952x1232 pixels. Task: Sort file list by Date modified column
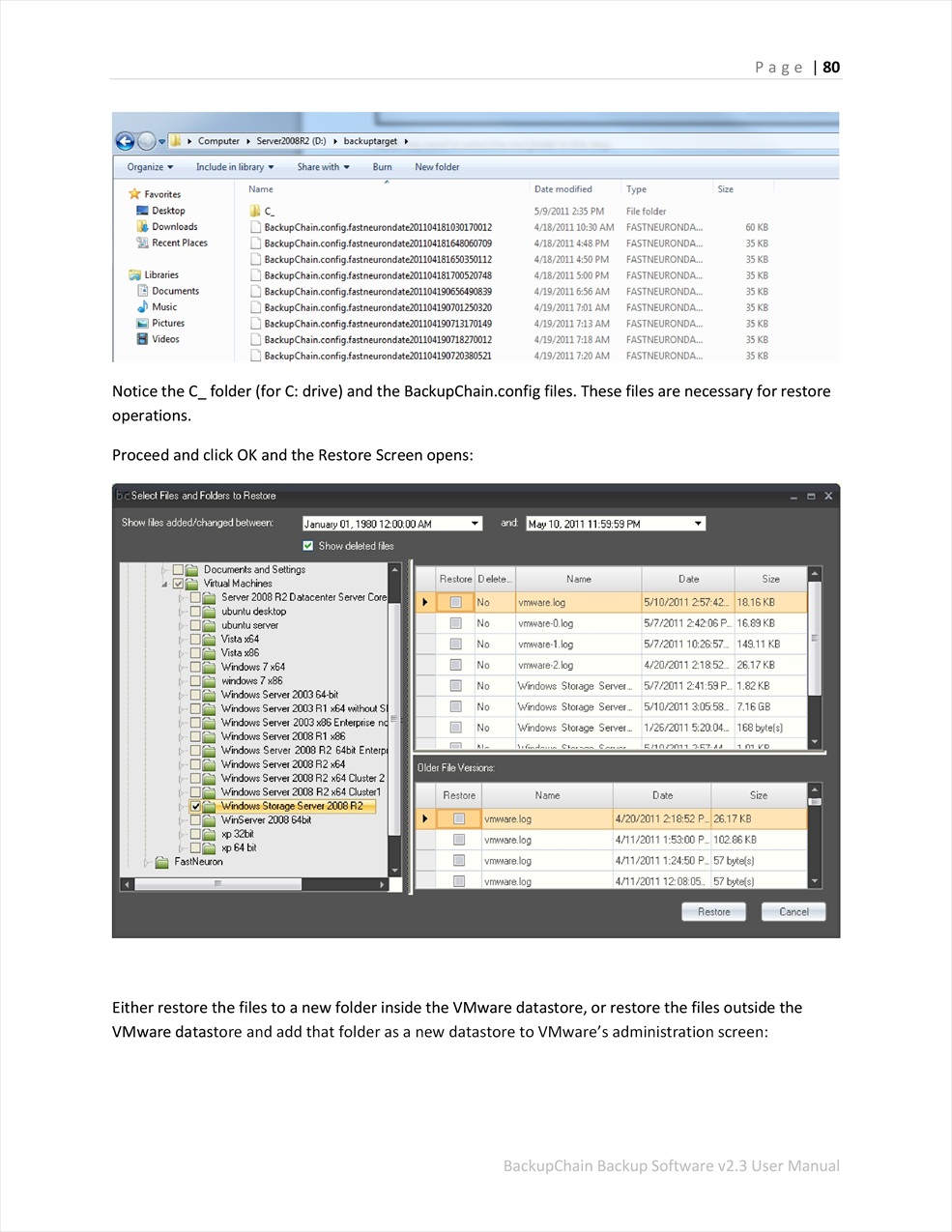(563, 189)
